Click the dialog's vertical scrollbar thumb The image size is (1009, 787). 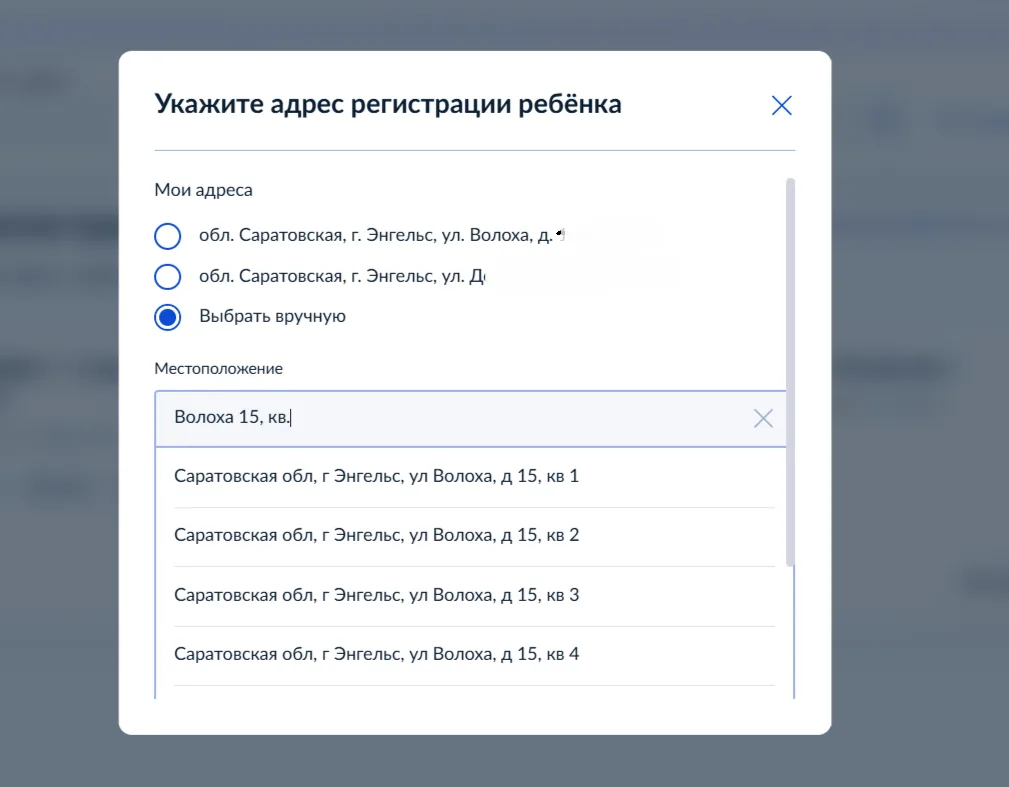click(790, 372)
